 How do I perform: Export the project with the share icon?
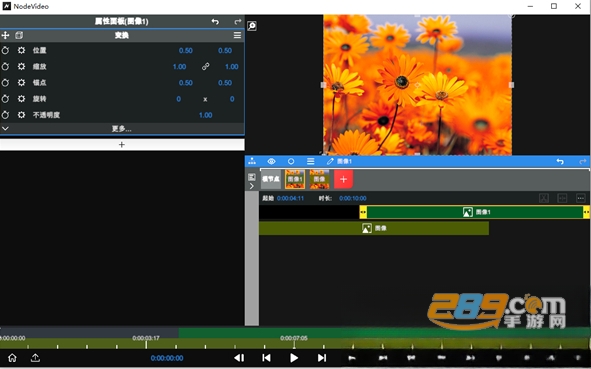pos(35,358)
